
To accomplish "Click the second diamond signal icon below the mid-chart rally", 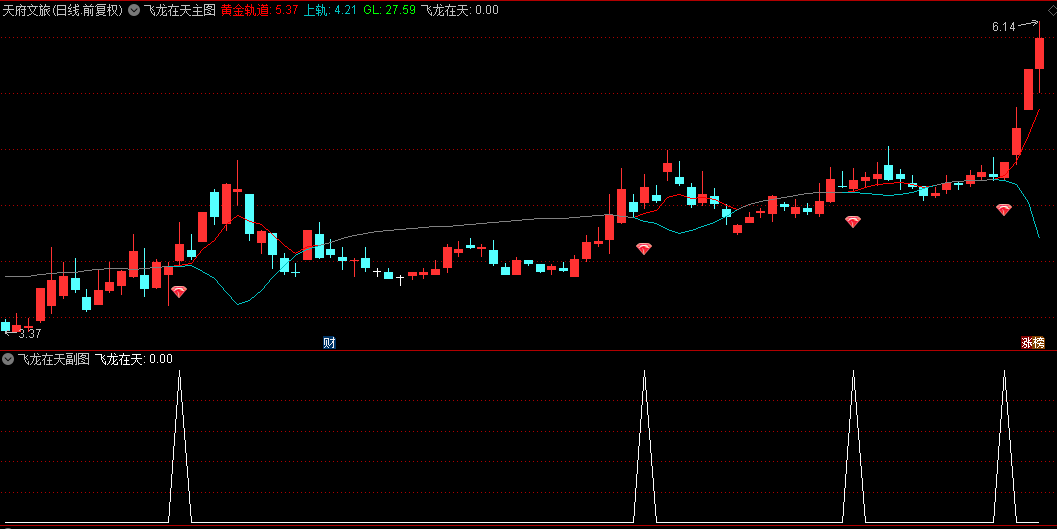I will [x=644, y=249].
